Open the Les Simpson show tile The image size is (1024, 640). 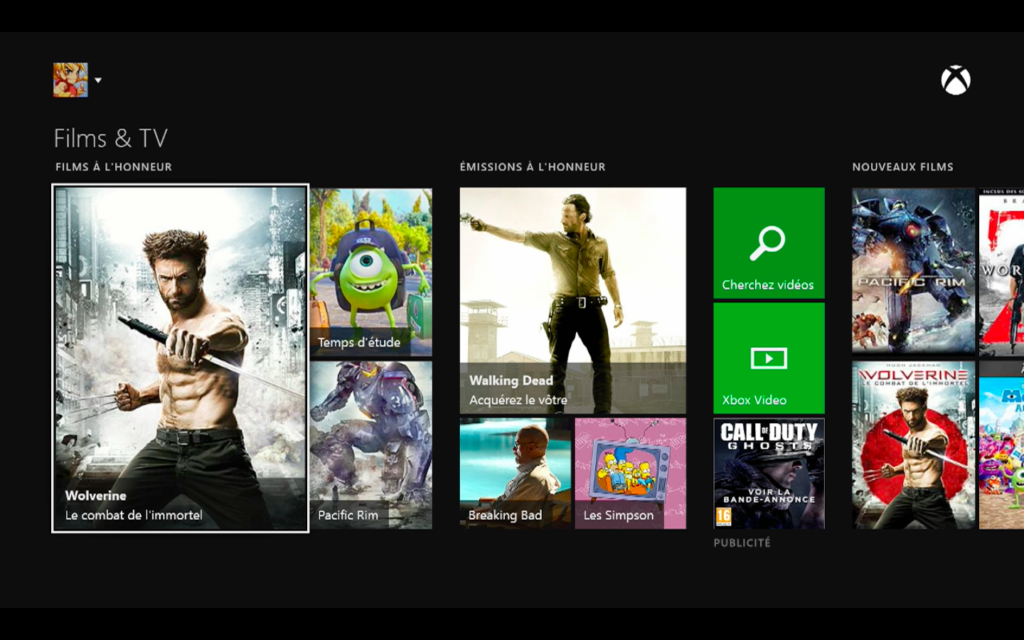tap(630, 473)
